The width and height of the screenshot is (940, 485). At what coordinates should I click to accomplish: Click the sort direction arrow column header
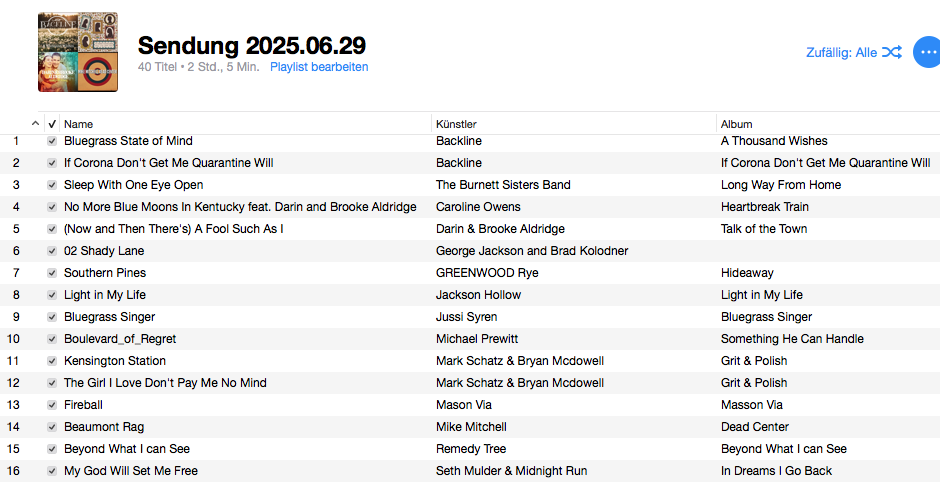click(37, 124)
